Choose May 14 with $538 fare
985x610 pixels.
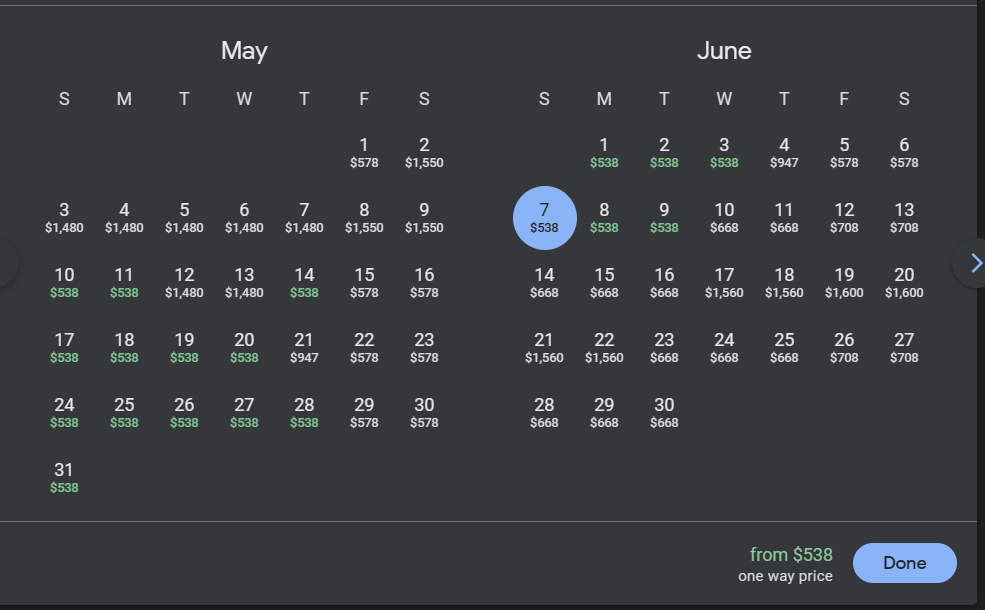(304, 282)
